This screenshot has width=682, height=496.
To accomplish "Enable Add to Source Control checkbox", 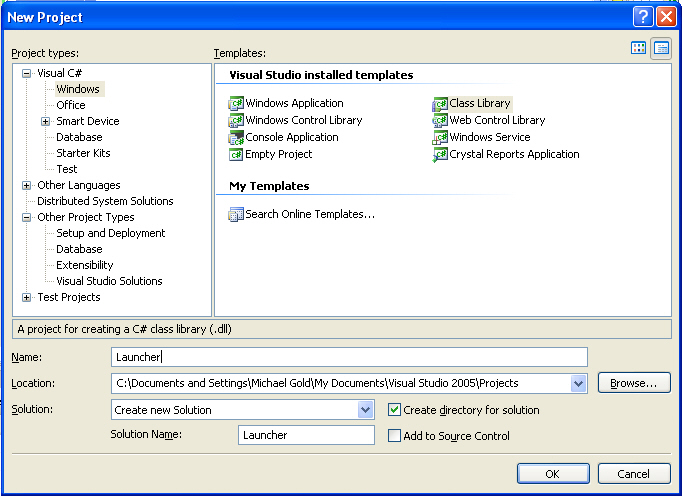I will 394,436.
